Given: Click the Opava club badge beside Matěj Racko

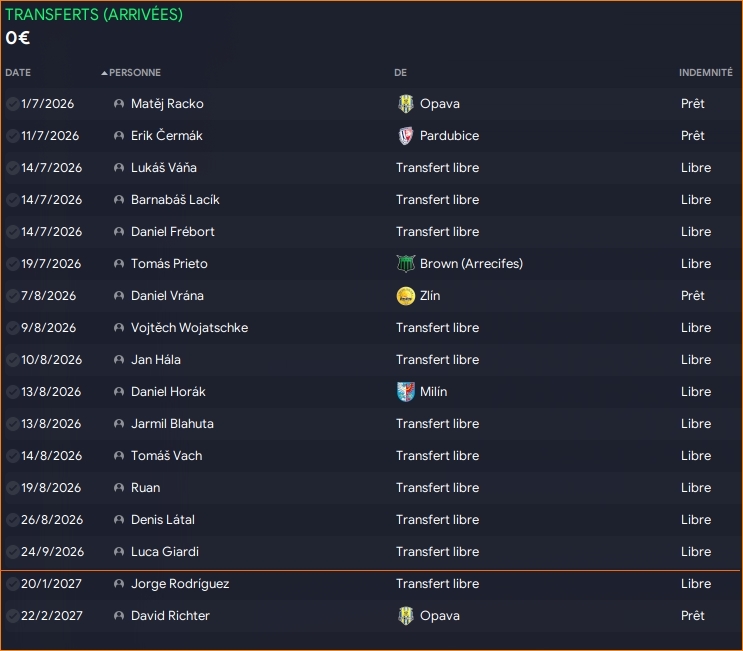Looking at the screenshot, I should pyautogui.click(x=405, y=104).
